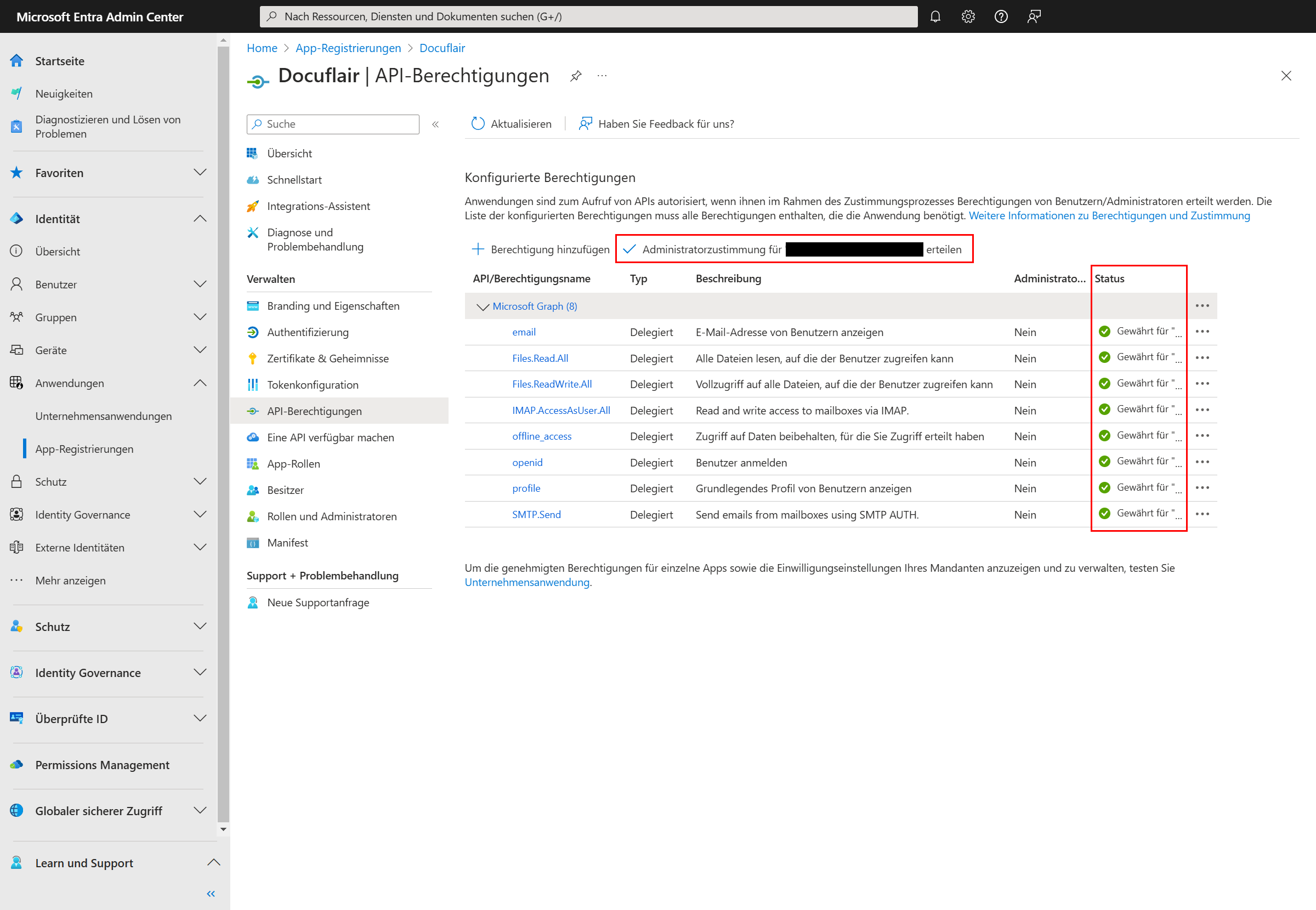Select the Manifest menu item
Image resolution: width=1316 pixels, height=910 pixels.
tap(287, 543)
